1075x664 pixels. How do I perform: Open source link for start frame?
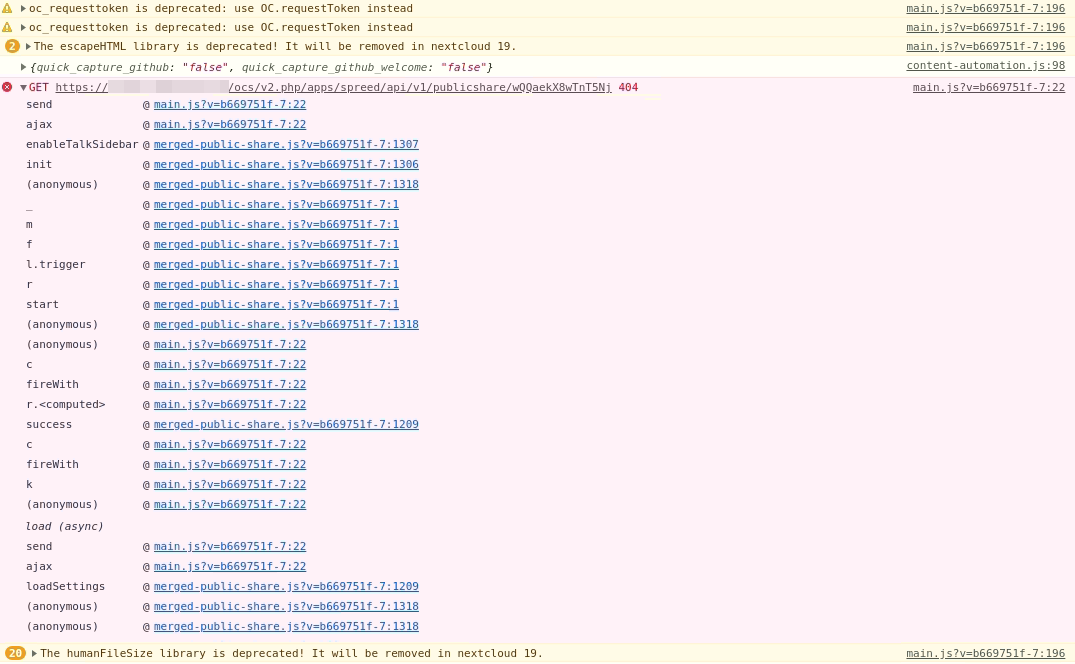click(276, 304)
